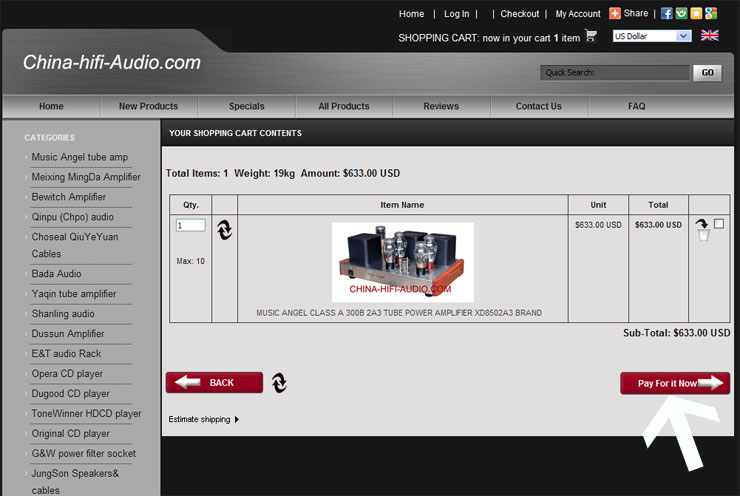Open G&W power filter socket category

pyautogui.click(x=84, y=454)
